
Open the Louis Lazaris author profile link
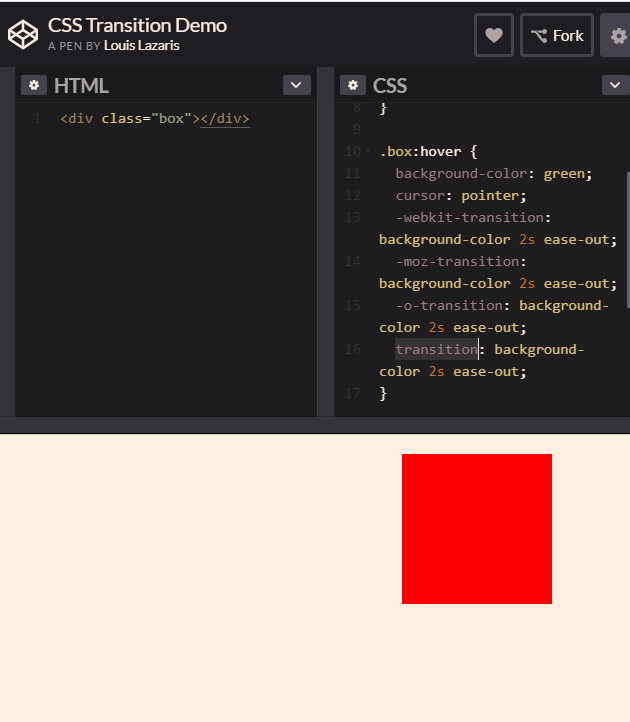pyautogui.click(x=141, y=46)
